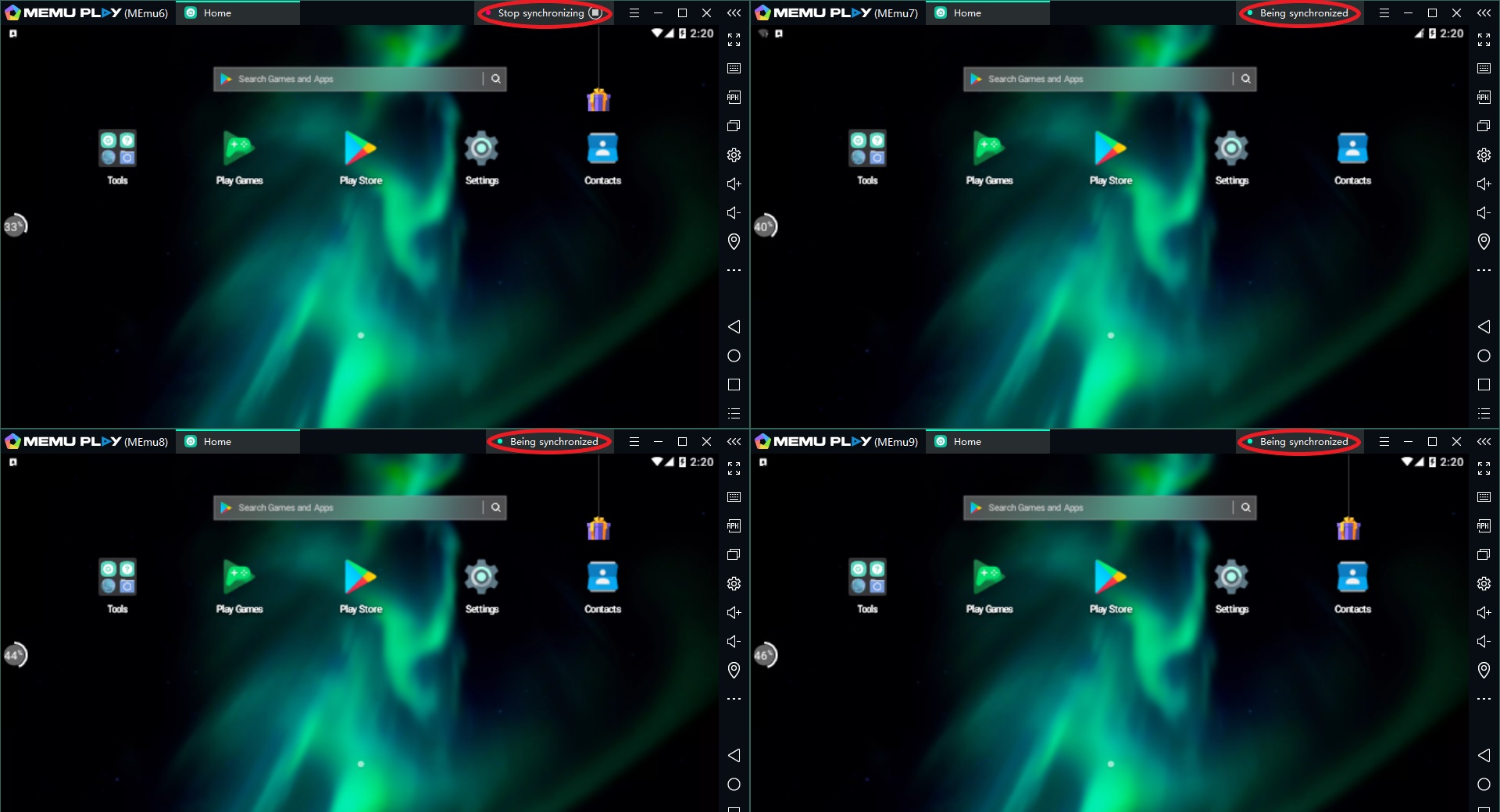Click the APK install icon in MEmu6 sidebar
This screenshot has width=1500, height=812.
(734, 98)
